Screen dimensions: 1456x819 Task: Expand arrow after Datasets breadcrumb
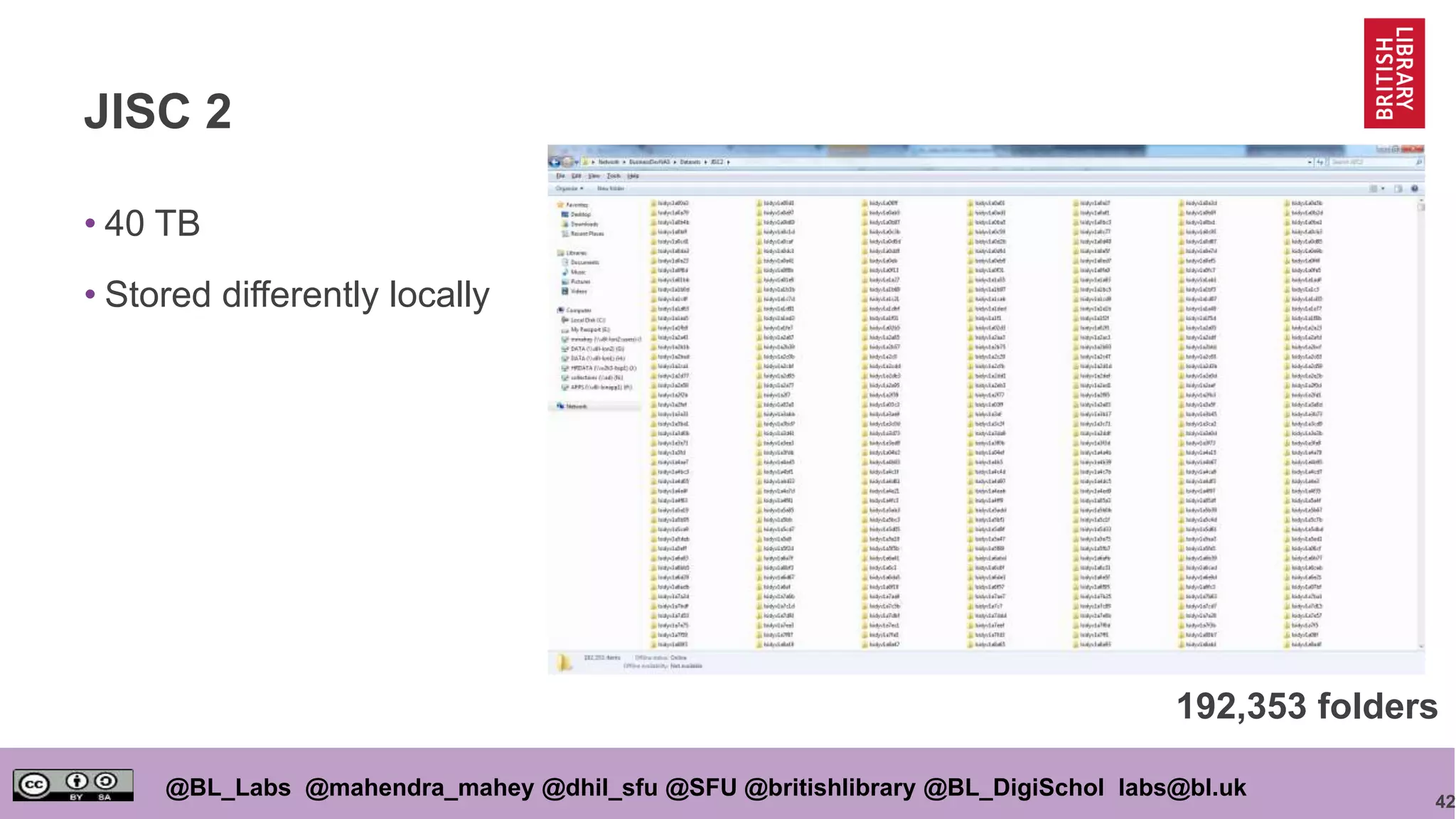(x=705, y=162)
